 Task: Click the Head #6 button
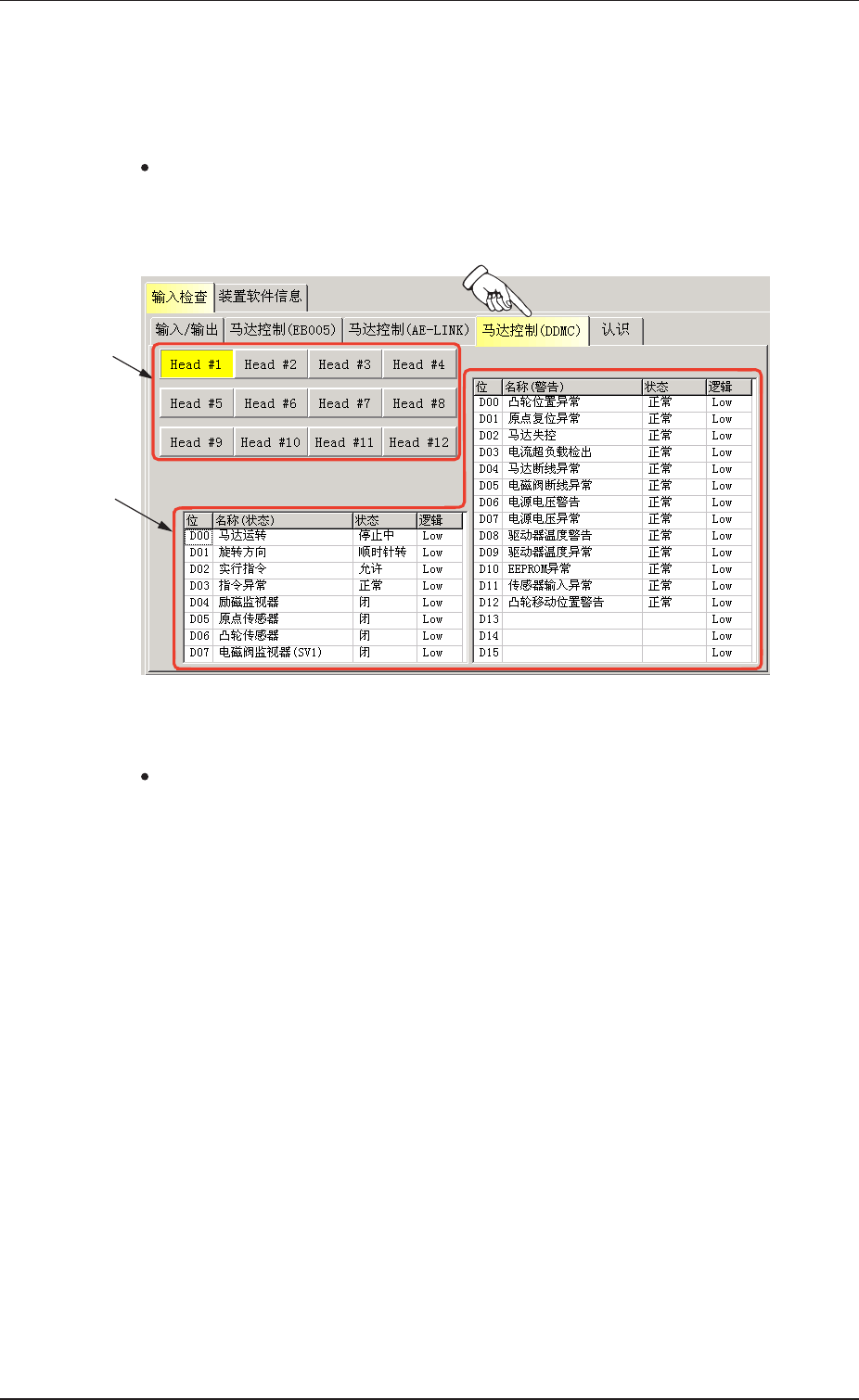tap(271, 403)
